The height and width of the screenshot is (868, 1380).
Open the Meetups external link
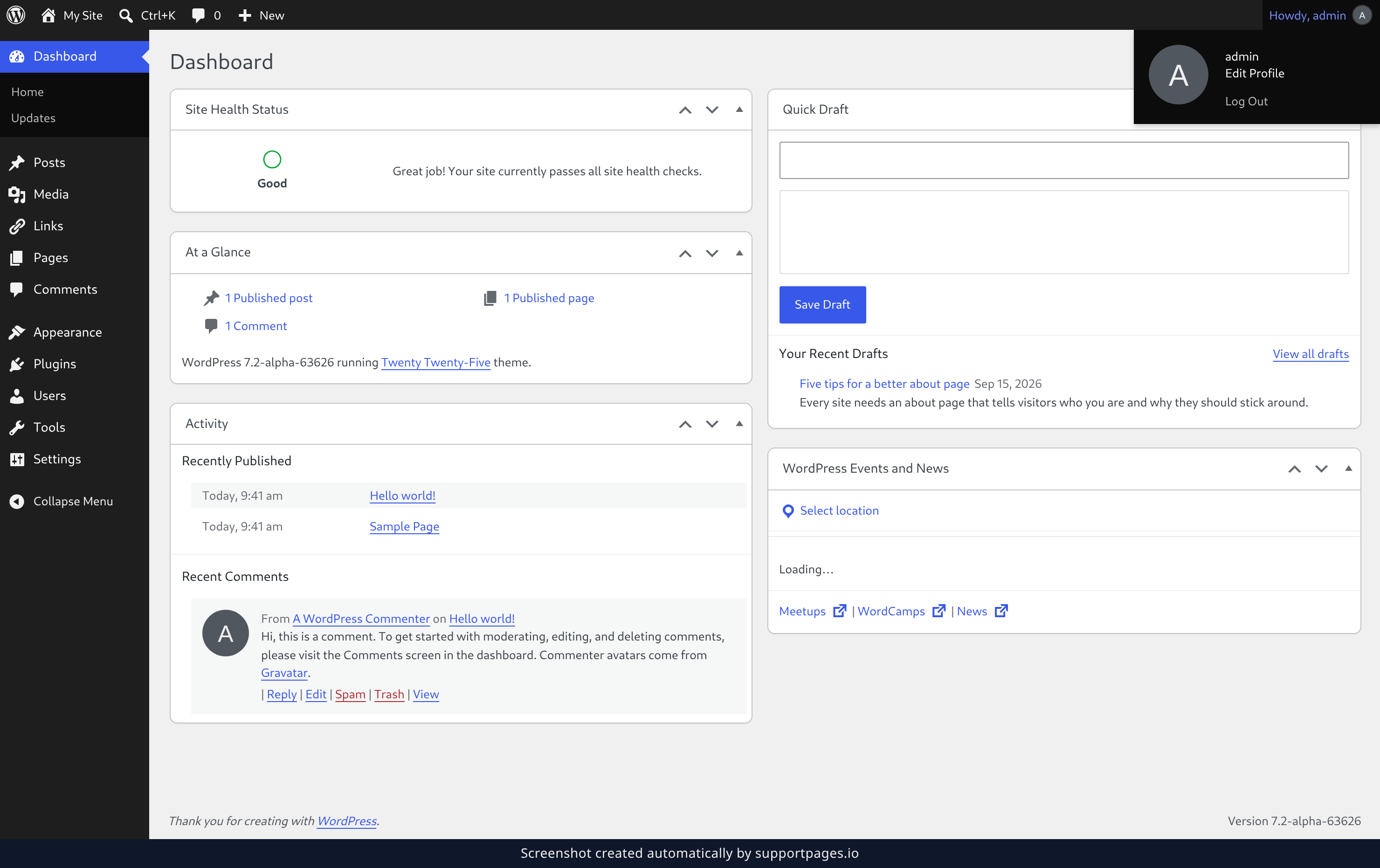click(x=812, y=611)
